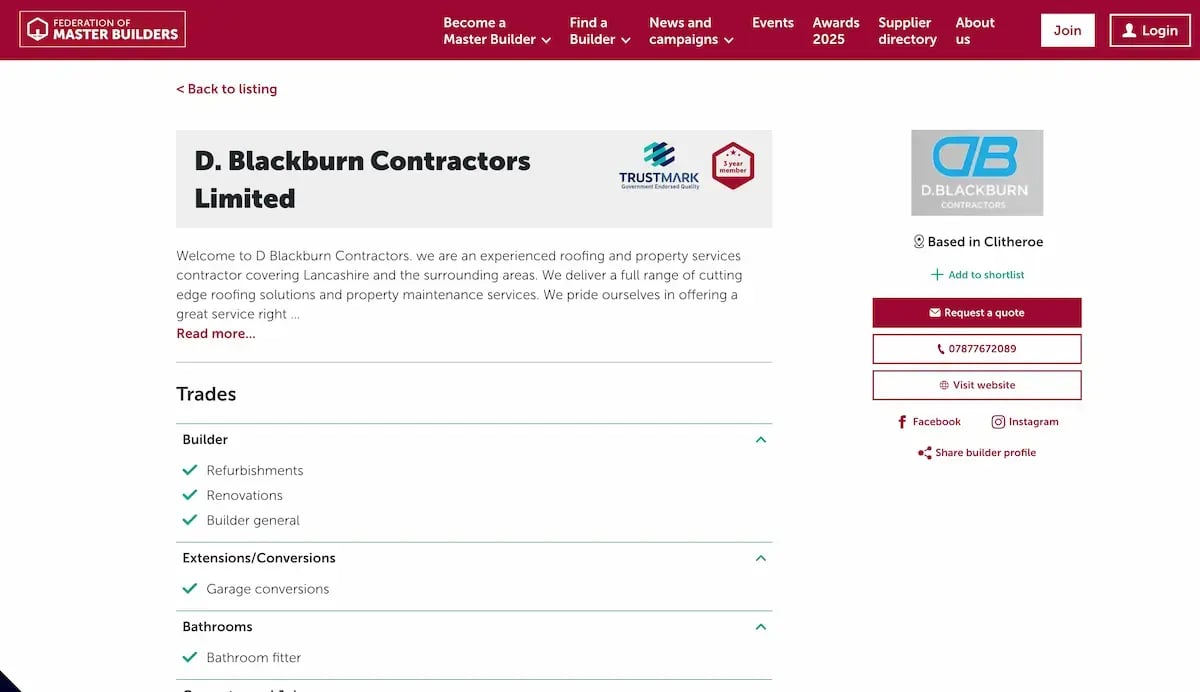Image resolution: width=1200 pixels, height=692 pixels.
Task: Click the Join button
Action: click(1067, 30)
